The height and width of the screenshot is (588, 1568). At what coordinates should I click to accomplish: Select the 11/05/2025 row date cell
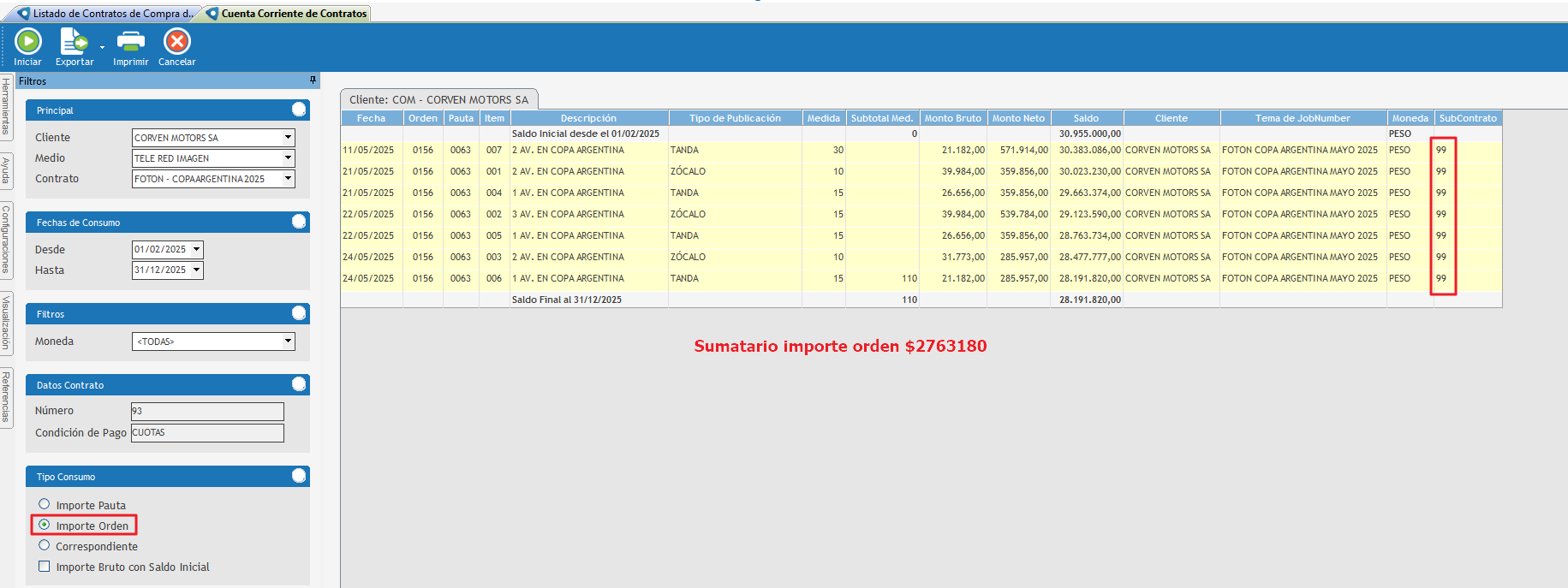tap(372, 150)
